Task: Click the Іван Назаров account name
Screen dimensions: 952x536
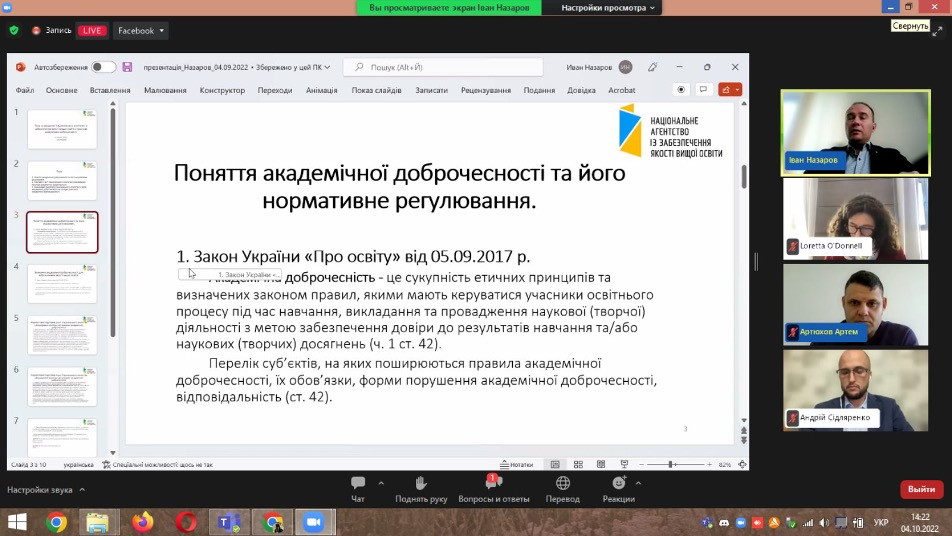Action: coord(589,67)
